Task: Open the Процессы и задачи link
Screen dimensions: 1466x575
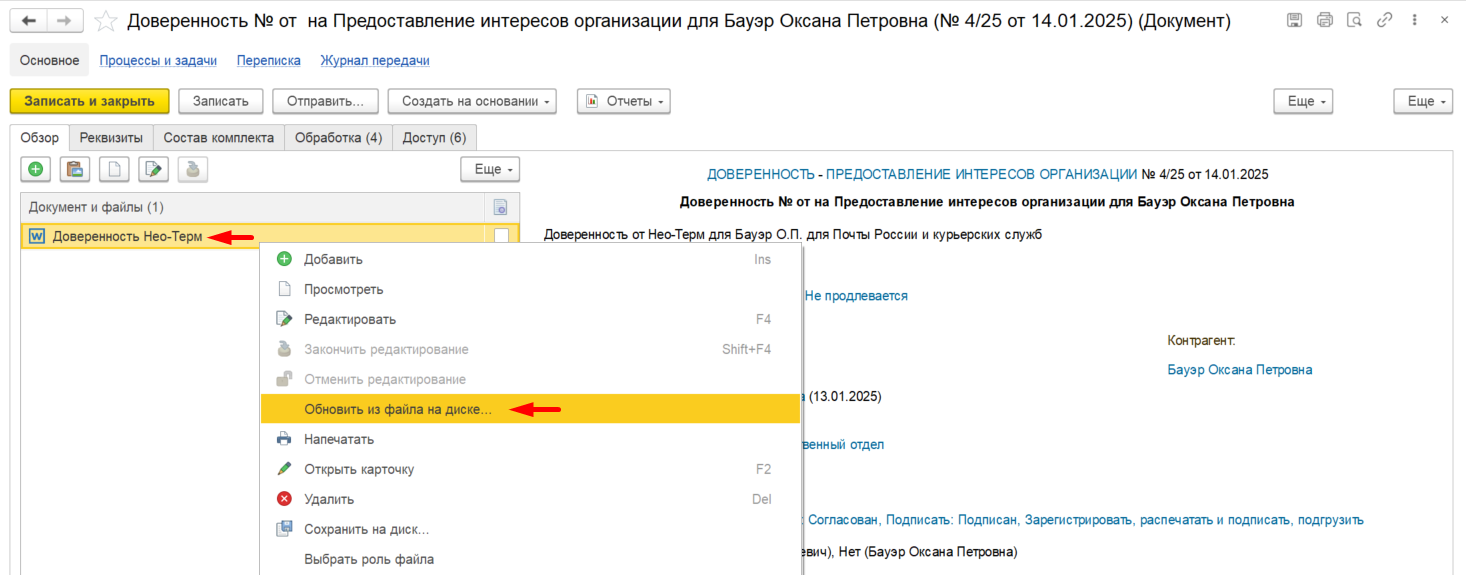Action: coord(158,60)
